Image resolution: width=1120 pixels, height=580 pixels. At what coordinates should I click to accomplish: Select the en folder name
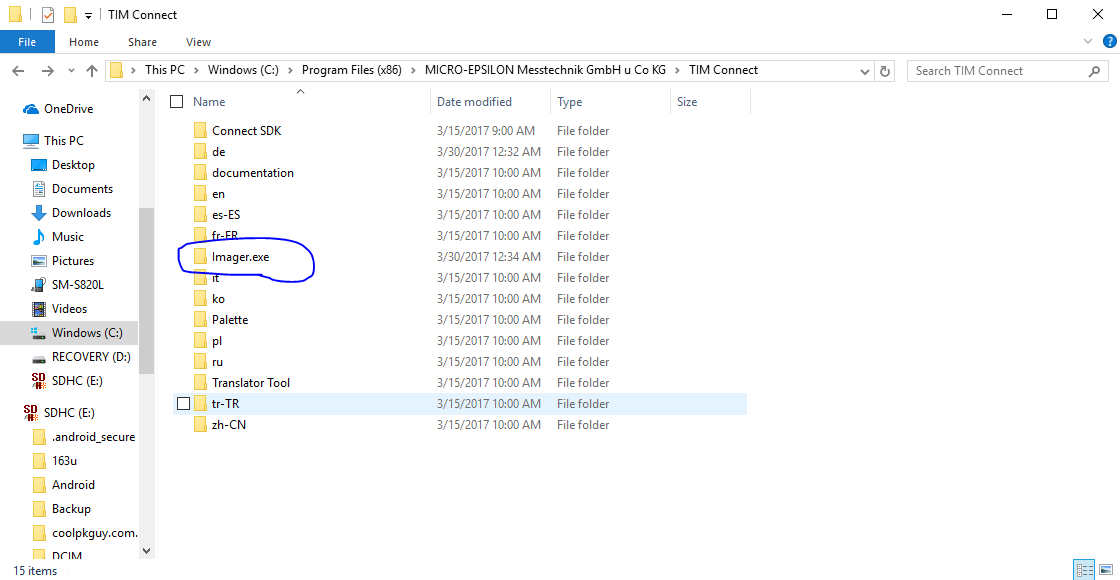219,194
